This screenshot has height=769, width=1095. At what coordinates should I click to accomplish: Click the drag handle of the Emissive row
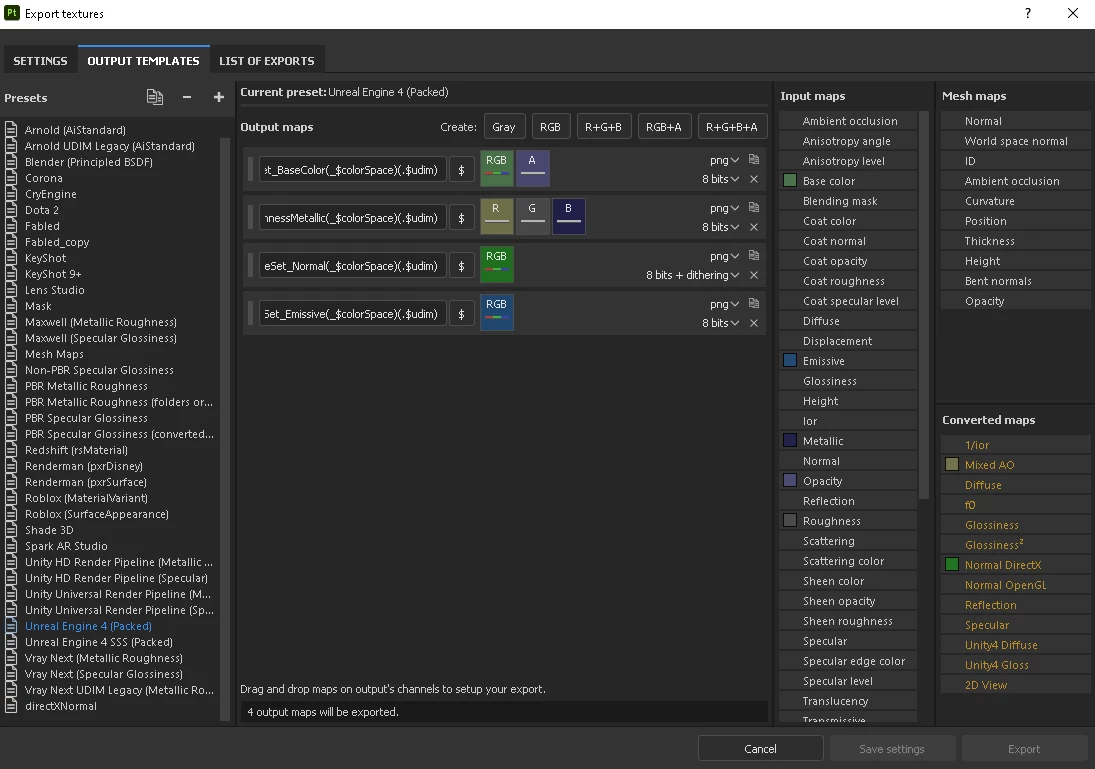click(251, 314)
